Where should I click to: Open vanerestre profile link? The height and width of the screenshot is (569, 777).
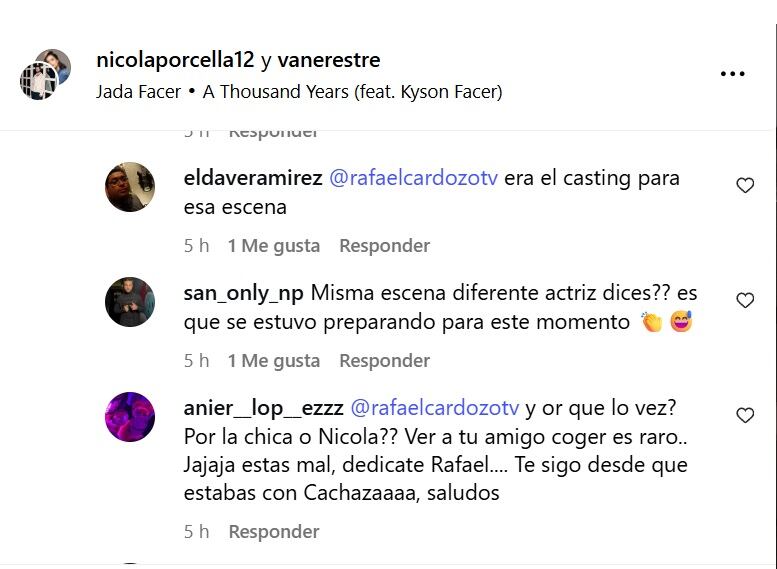pos(329,60)
